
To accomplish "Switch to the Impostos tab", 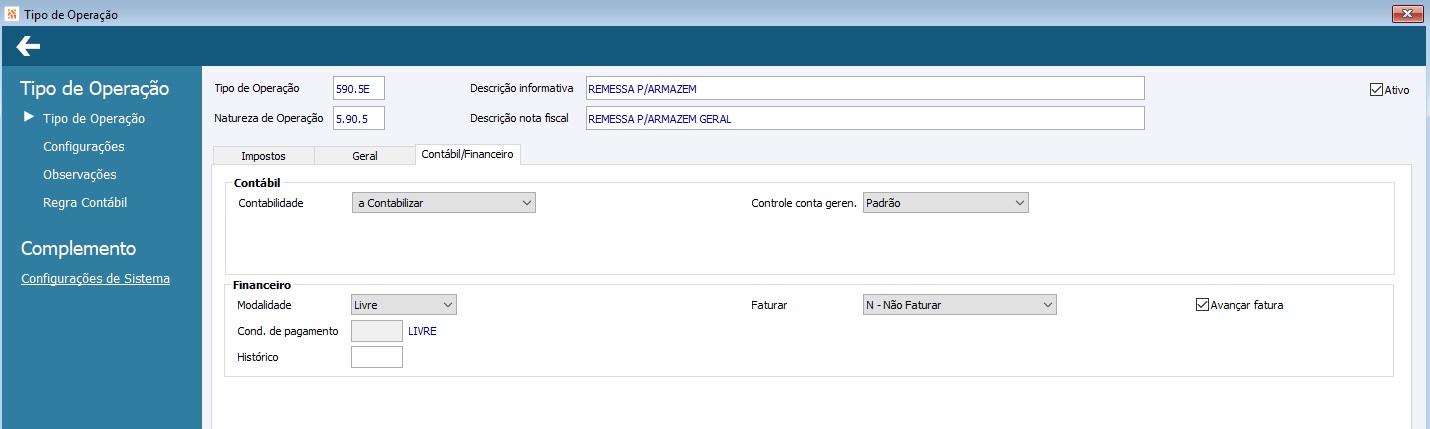I will pos(264,156).
